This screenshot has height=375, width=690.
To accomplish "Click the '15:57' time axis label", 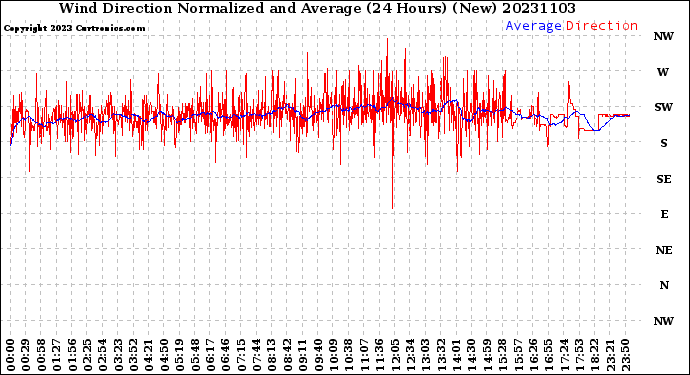I will [x=518, y=355].
